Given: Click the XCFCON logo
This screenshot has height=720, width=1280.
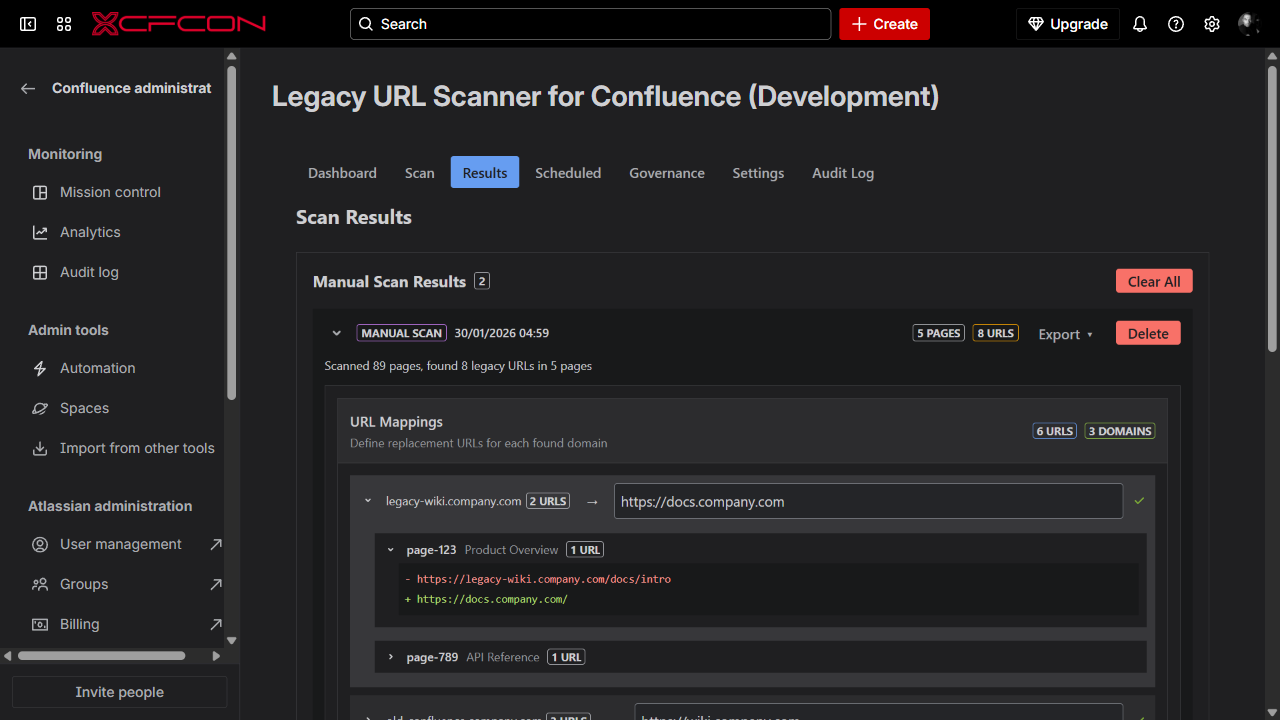Looking at the screenshot, I should [x=179, y=24].
